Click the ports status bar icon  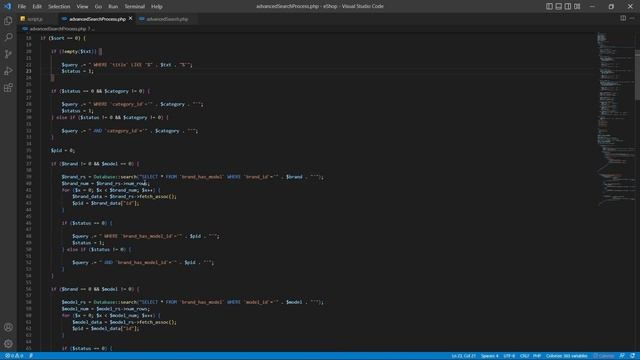31,356
